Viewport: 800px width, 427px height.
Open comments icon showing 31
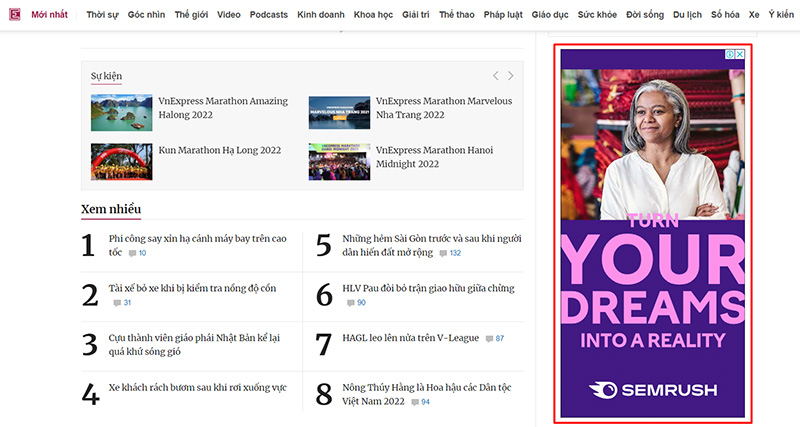click(117, 303)
